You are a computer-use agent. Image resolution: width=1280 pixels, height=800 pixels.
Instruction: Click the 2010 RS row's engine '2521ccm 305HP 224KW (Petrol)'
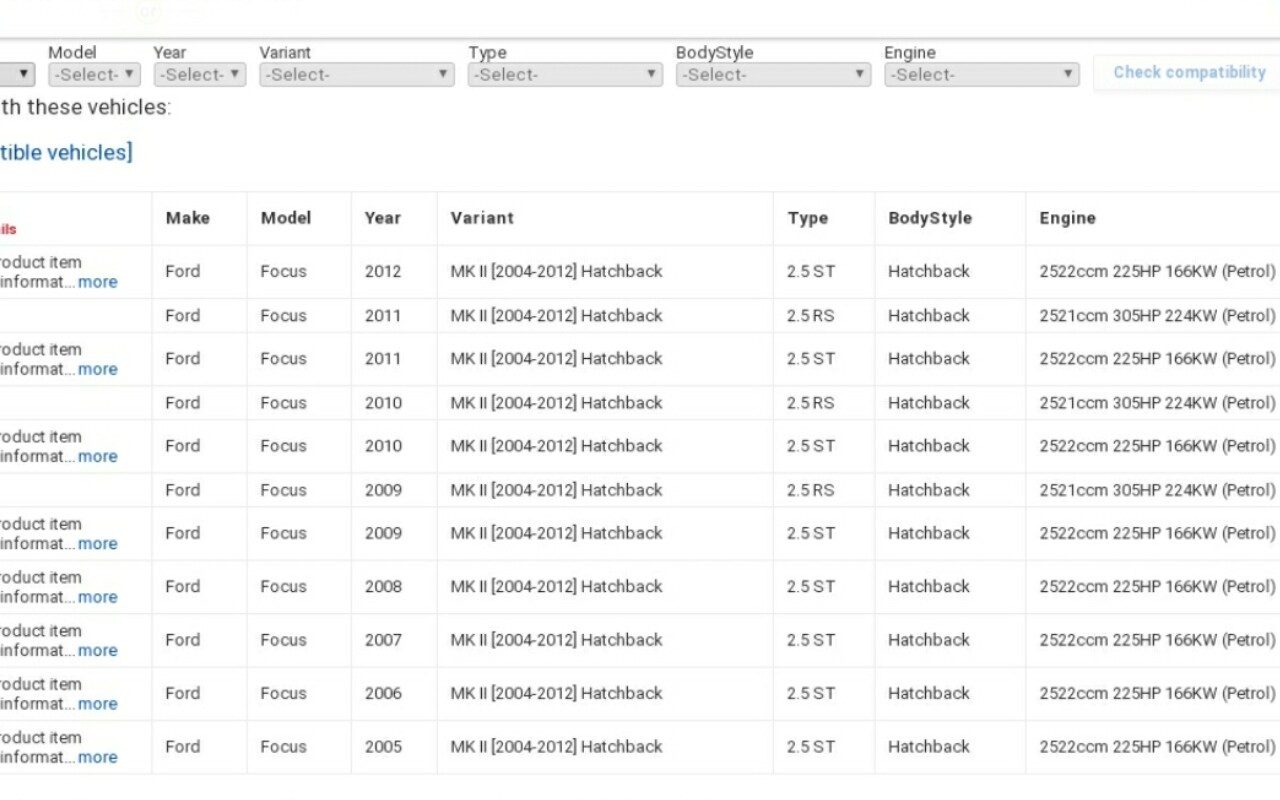click(x=1158, y=403)
